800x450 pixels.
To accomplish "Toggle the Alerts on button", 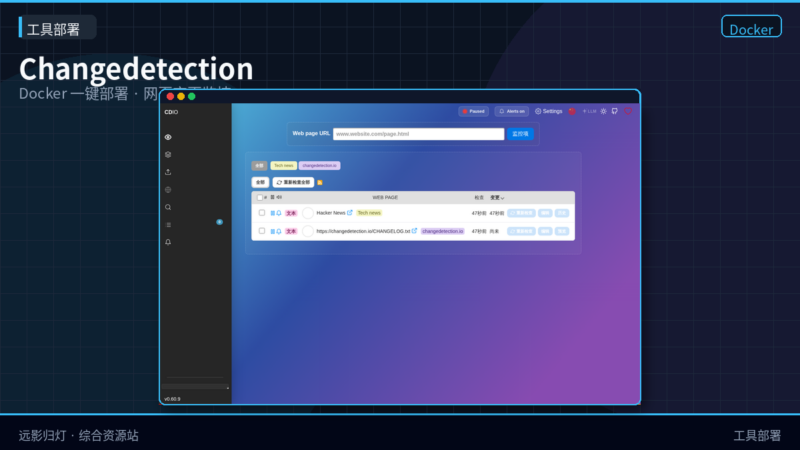I will point(512,111).
